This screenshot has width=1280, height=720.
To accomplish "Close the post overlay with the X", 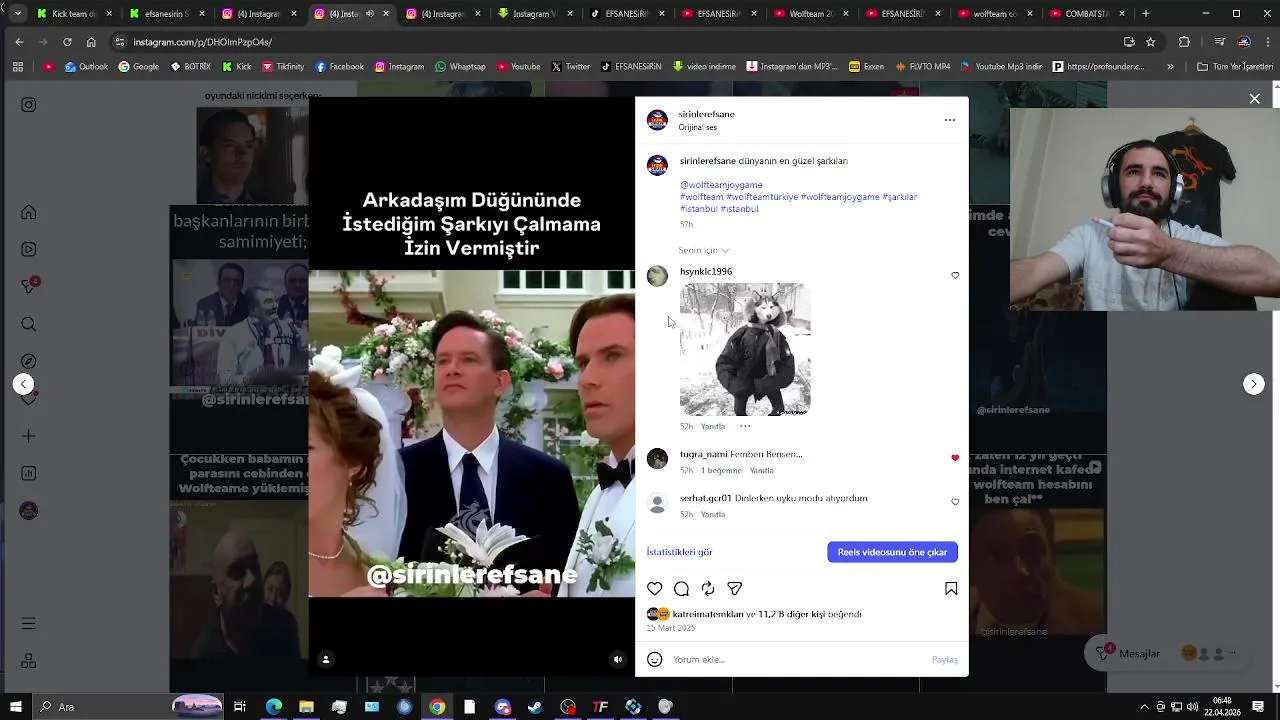I will pos(1254,99).
